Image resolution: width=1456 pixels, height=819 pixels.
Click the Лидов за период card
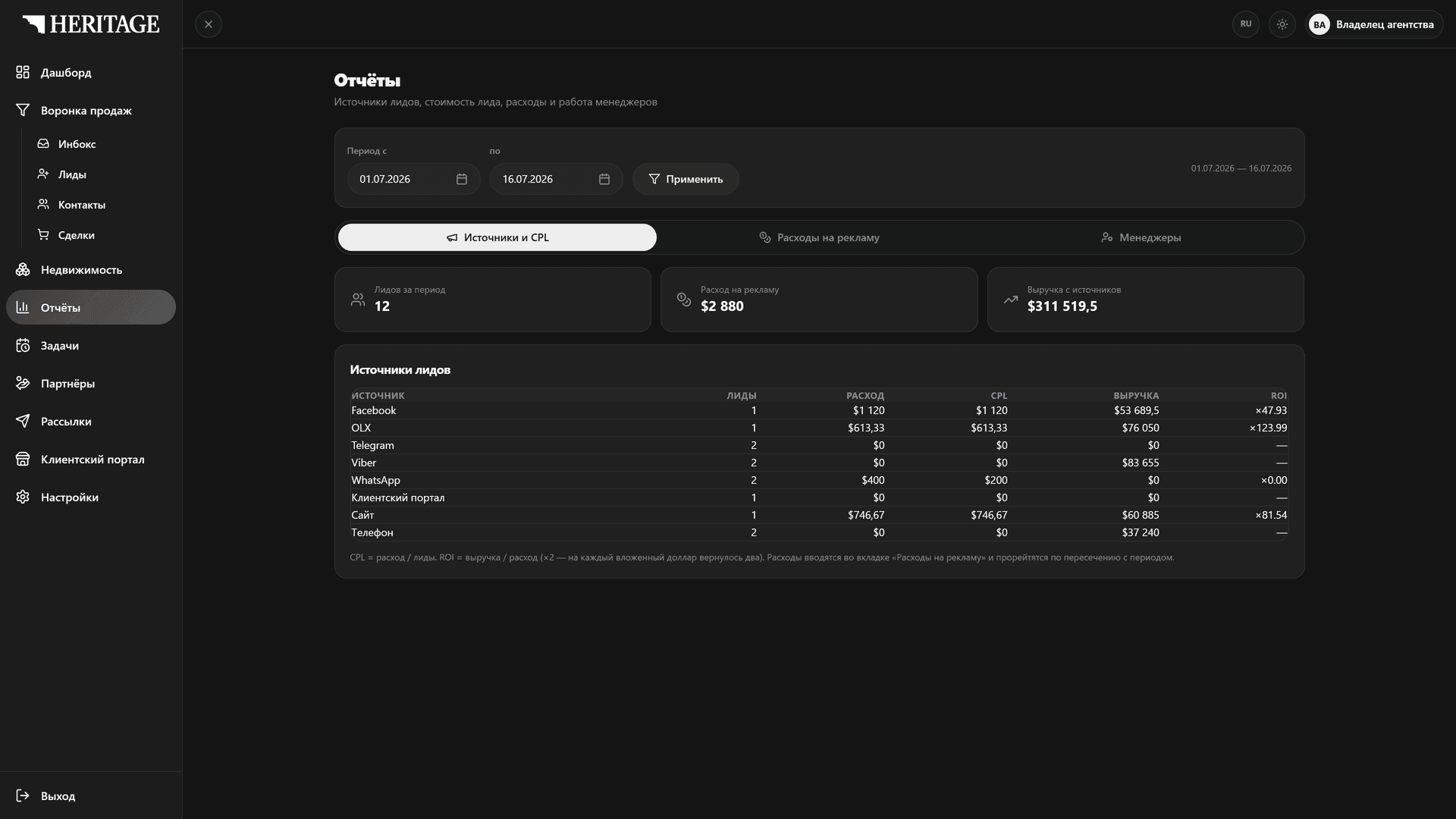coord(493,299)
